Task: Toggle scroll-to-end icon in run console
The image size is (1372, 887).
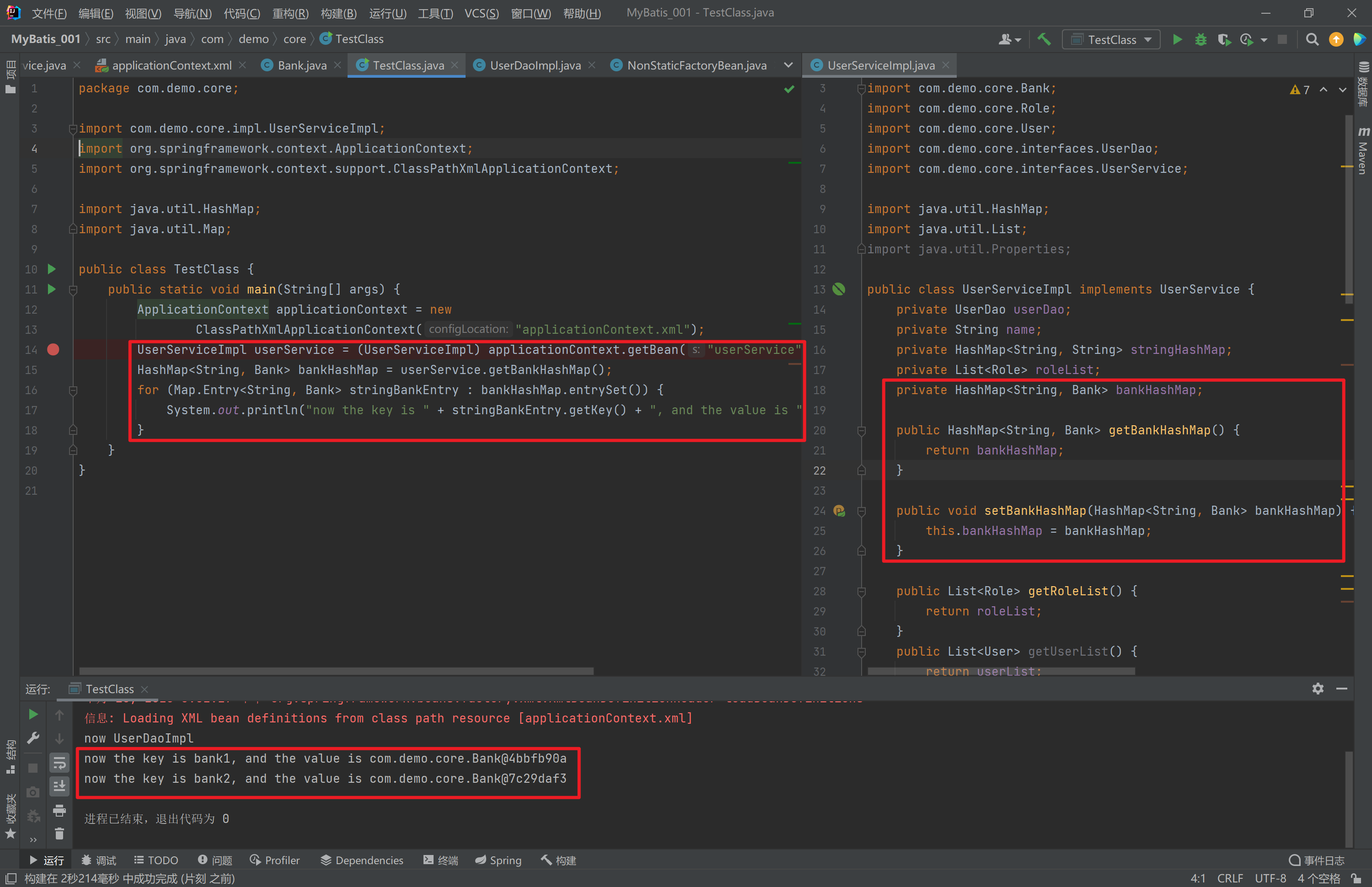Action: pyautogui.click(x=59, y=786)
